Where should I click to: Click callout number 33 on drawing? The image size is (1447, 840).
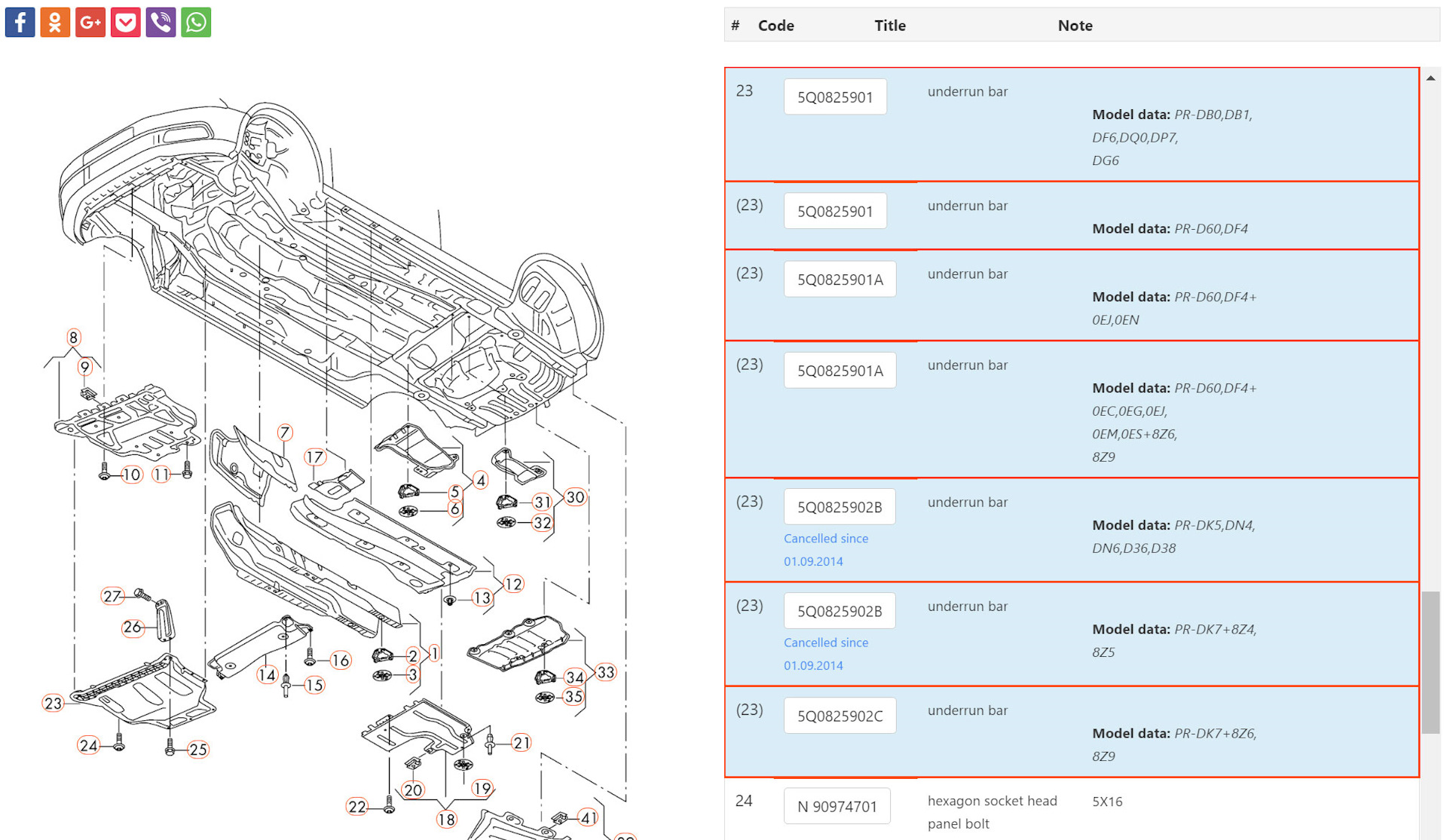(x=605, y=672)
